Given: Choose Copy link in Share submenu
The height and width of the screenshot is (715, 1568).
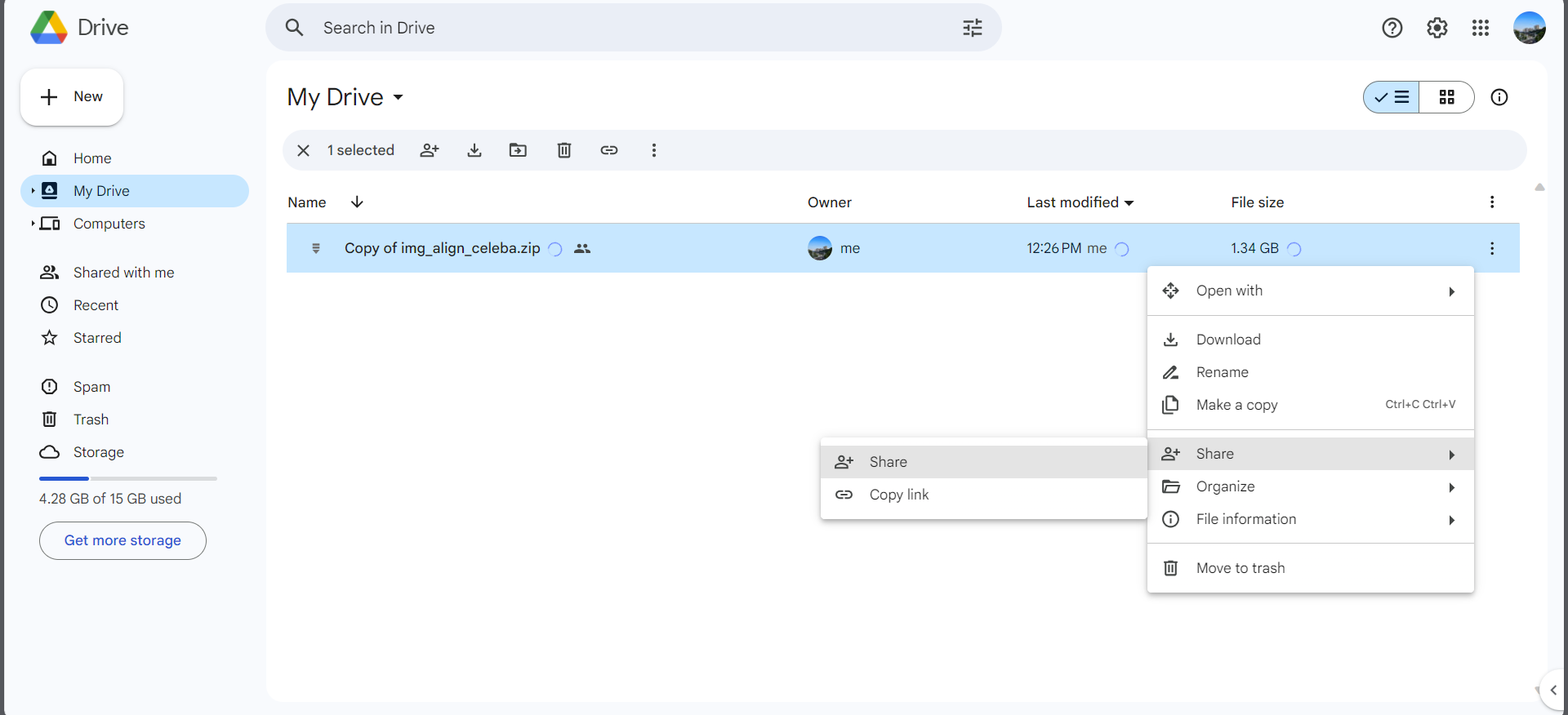Looking at the screenshot, I should pyautogui.click(x=899, y=495).
